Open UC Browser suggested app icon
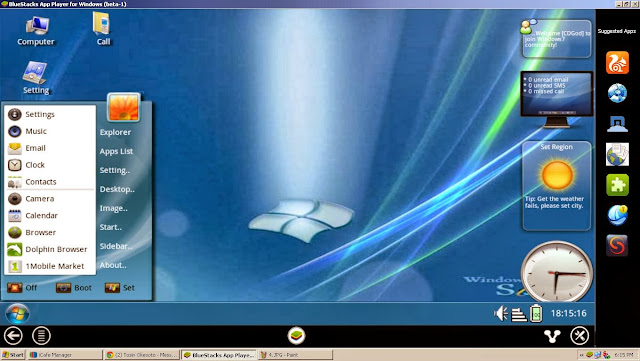 tap(617, 62)
